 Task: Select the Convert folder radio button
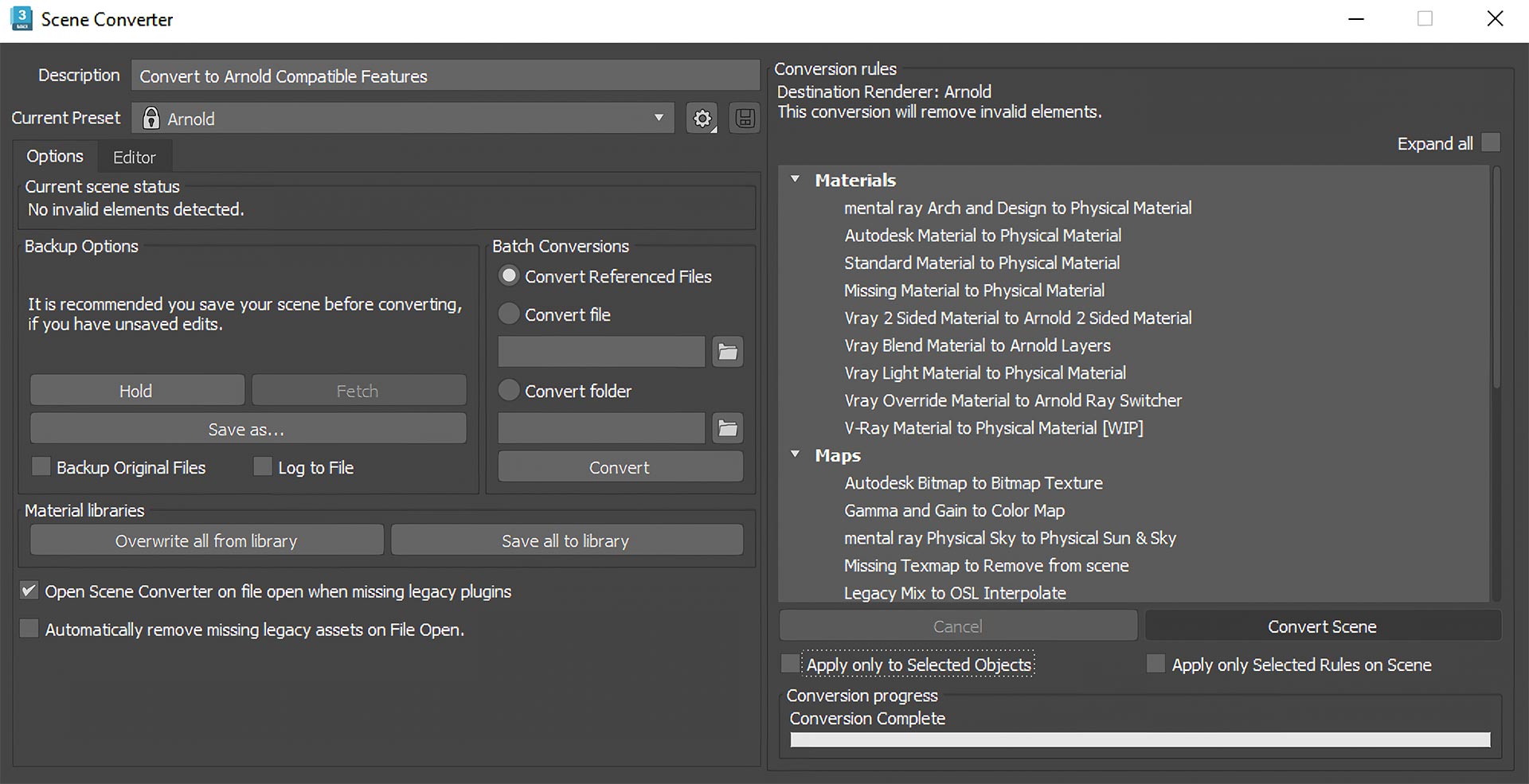point(508,391)
